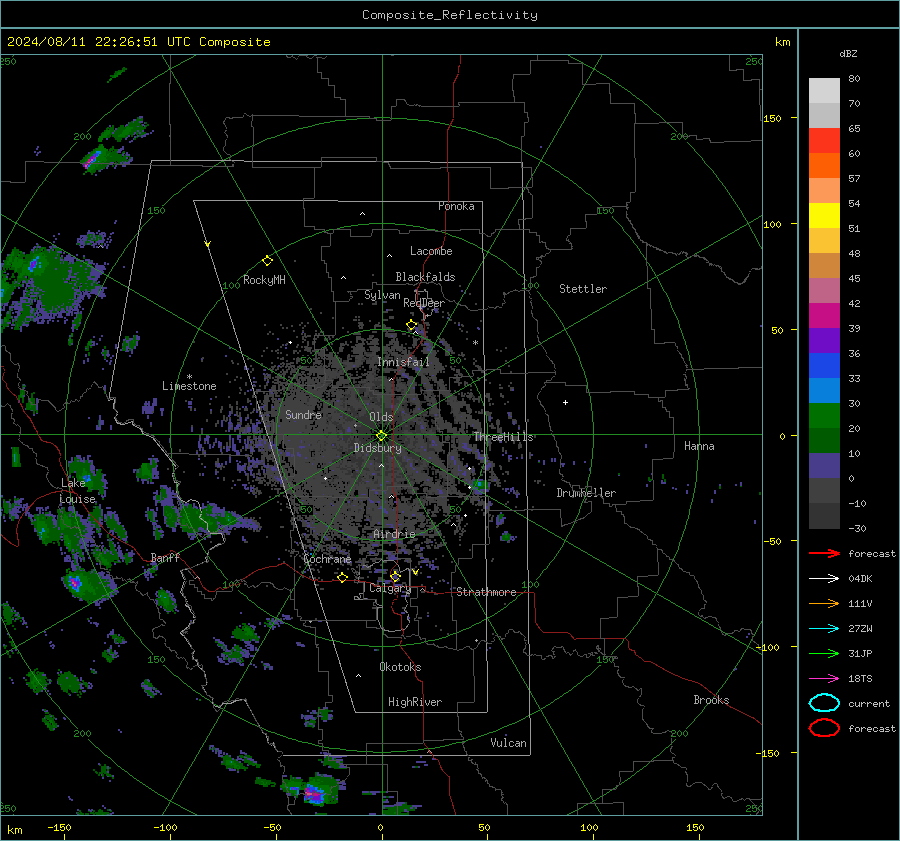The height and width of the screenshot is (841, 900).
Task: Select the cyan 27ZW arrow icon
Action: pos(824,629)
